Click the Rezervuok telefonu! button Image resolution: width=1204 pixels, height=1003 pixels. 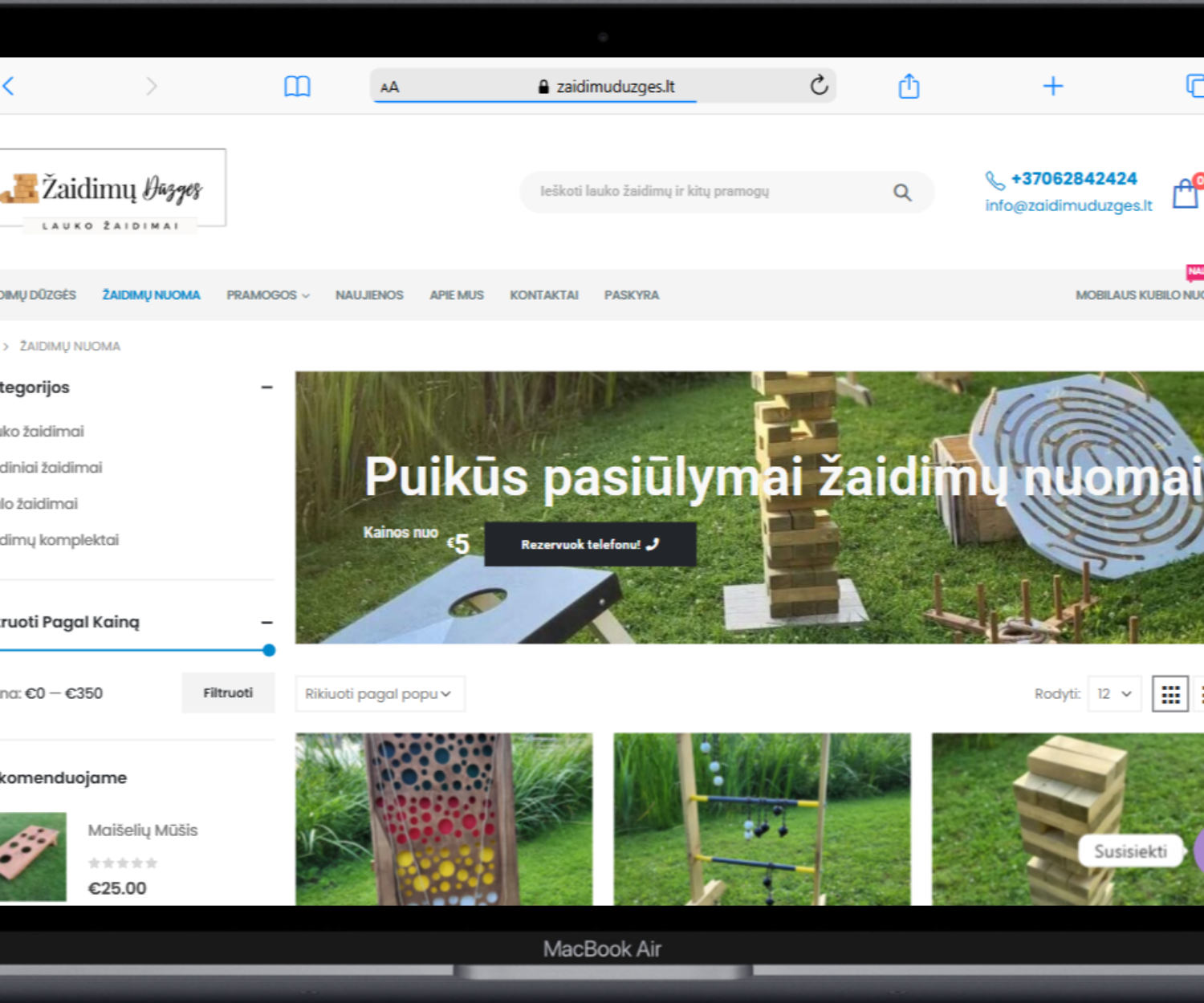click(590, 544)
